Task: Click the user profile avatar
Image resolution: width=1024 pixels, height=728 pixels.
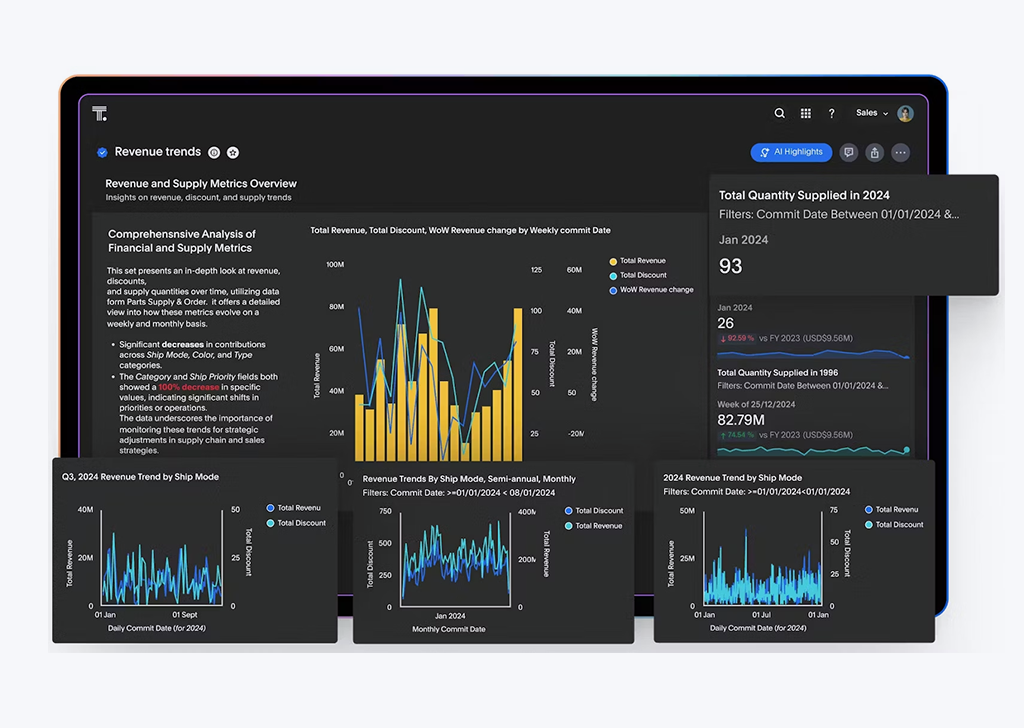Action: (905, 113)
